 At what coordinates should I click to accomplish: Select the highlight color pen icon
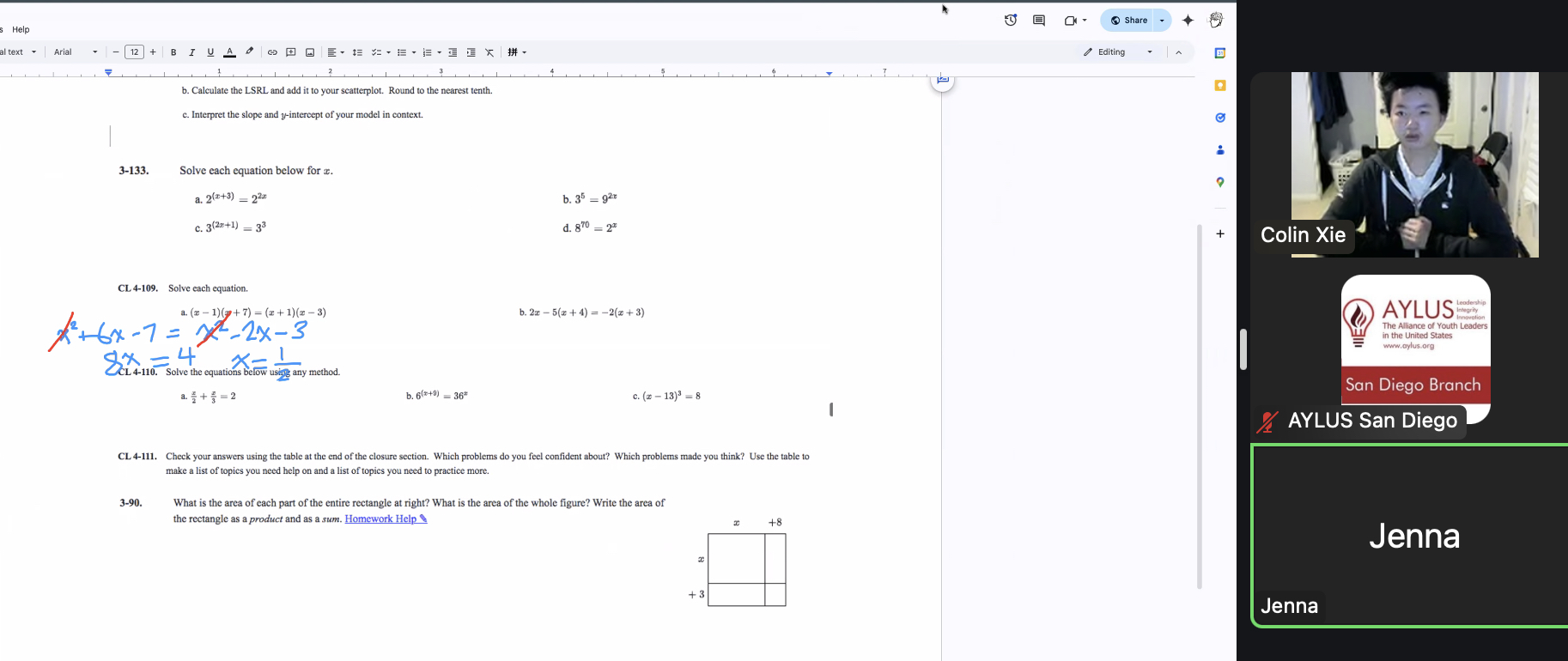(250, 52)
